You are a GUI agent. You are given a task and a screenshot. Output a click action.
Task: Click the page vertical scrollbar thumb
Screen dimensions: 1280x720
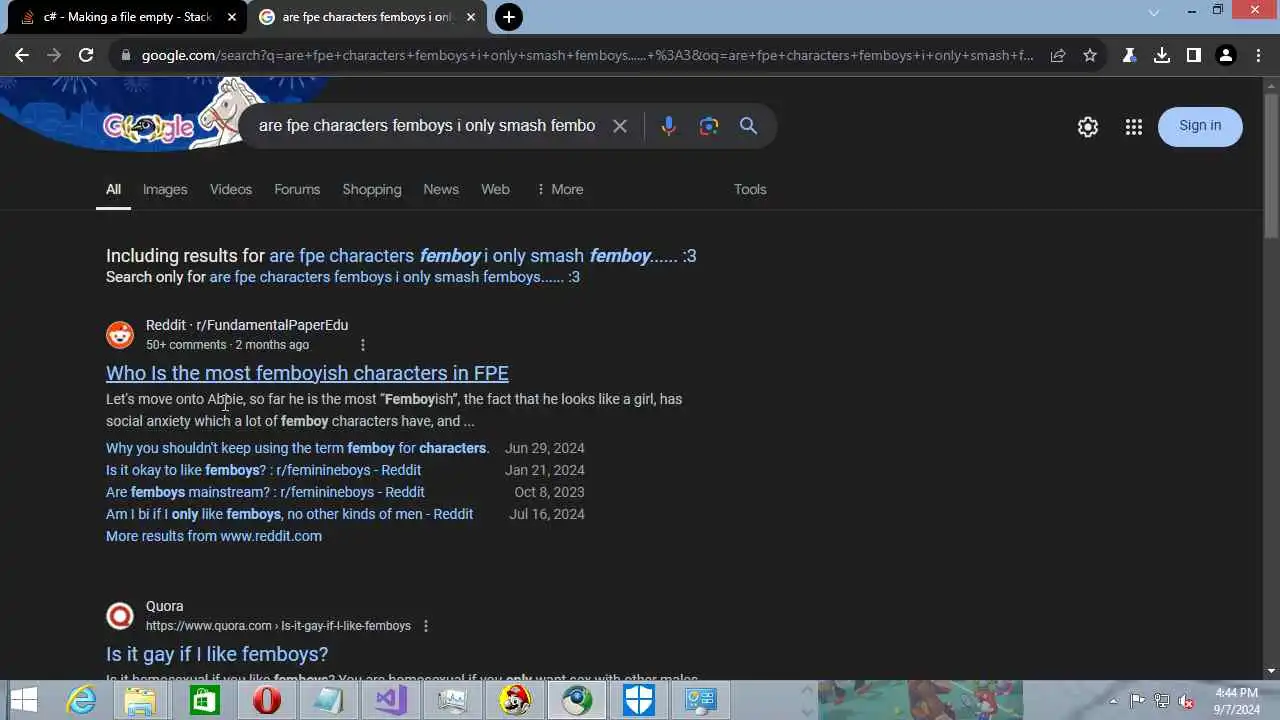click(1271, 165)
